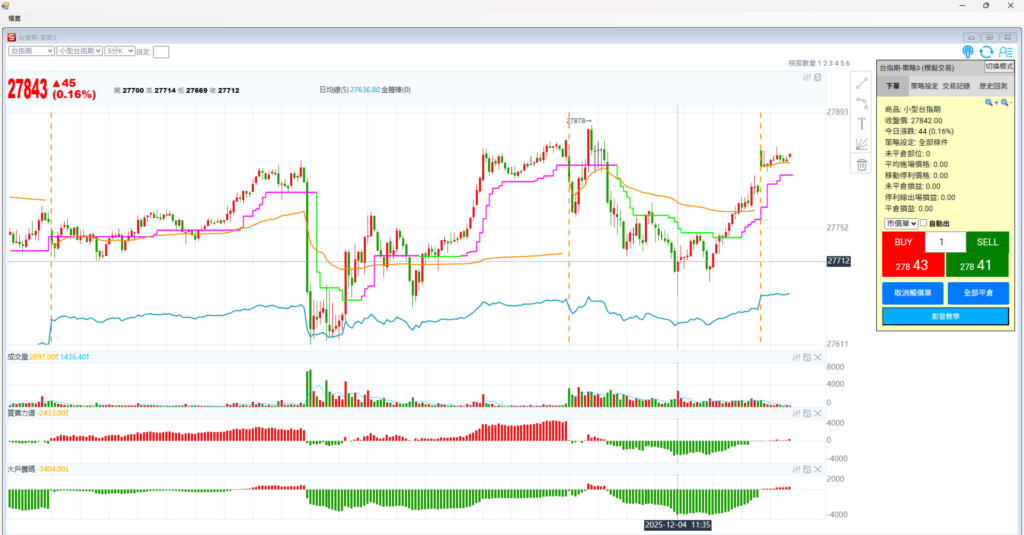The image size is (1024, 535).
Task: Open the 台指期 market dropdown
Action: coord(31,50)
